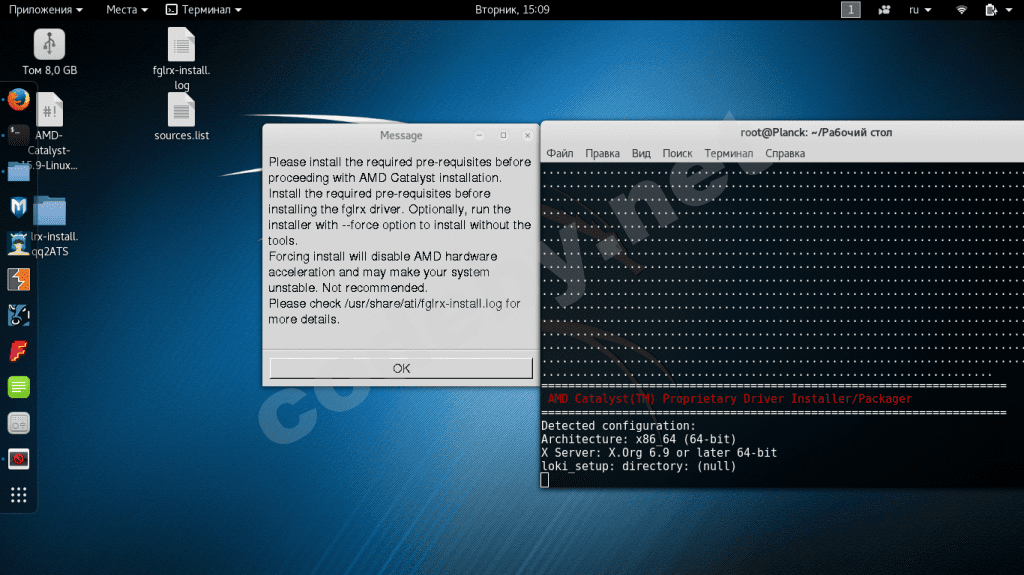Click "/usr/share/ati/fglrx-install.log" text in dialog

pos(423,304)
